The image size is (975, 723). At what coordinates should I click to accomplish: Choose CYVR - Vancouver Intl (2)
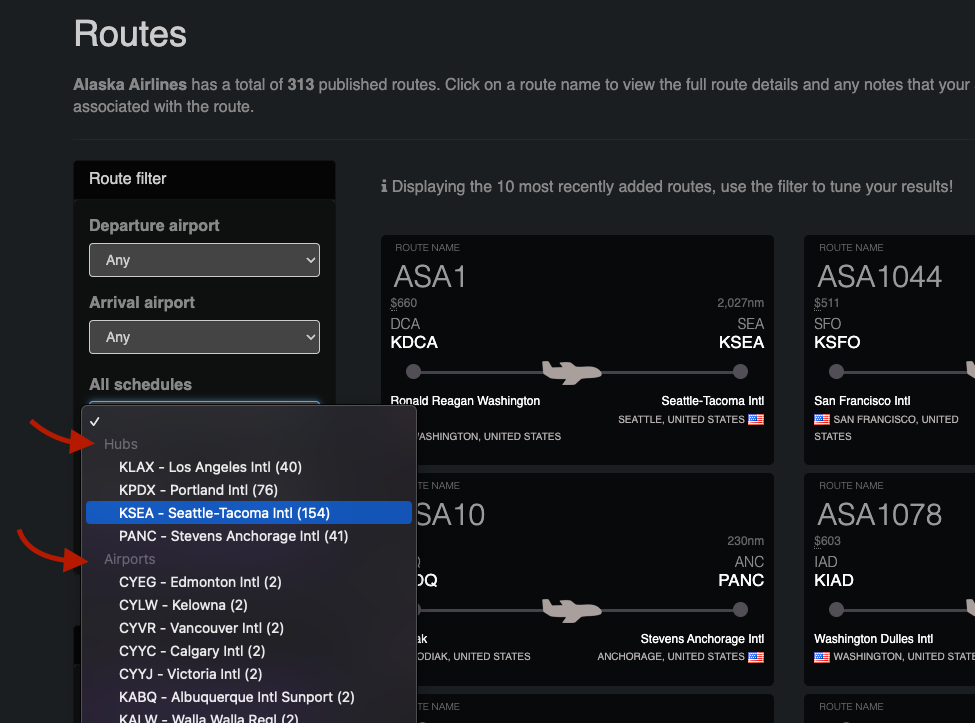(249, 628)
